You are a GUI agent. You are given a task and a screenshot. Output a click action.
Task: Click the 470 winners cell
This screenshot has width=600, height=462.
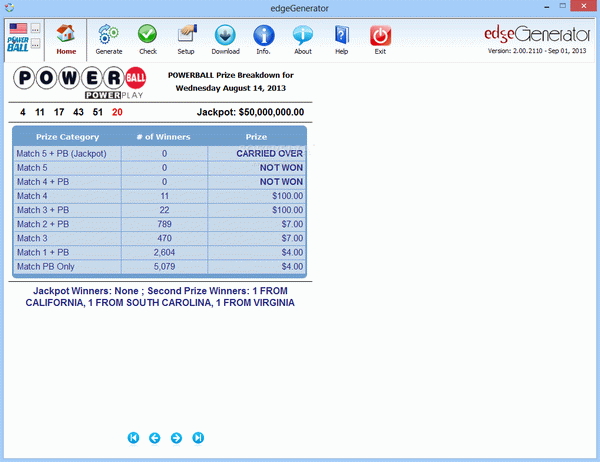click(165, 238)
